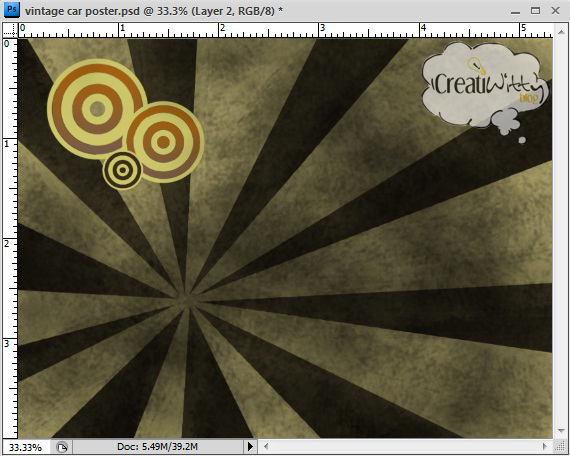Click the yellow lightbulb icon in the logo
This screenshot has height=456, width=570.
(x=477, y=65)
